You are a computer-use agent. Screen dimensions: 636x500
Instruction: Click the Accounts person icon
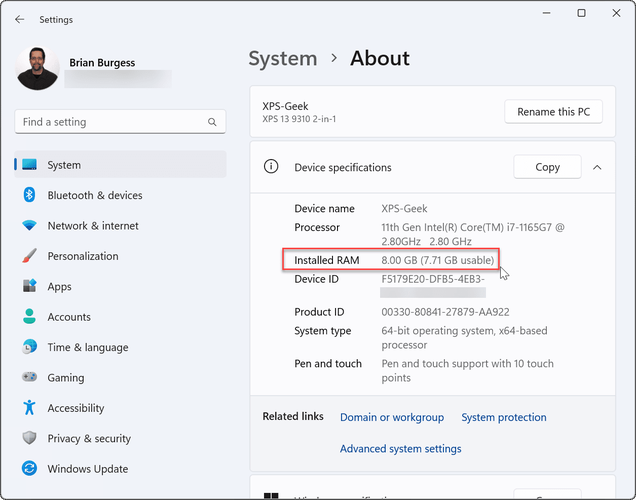(x=29, y=317)
